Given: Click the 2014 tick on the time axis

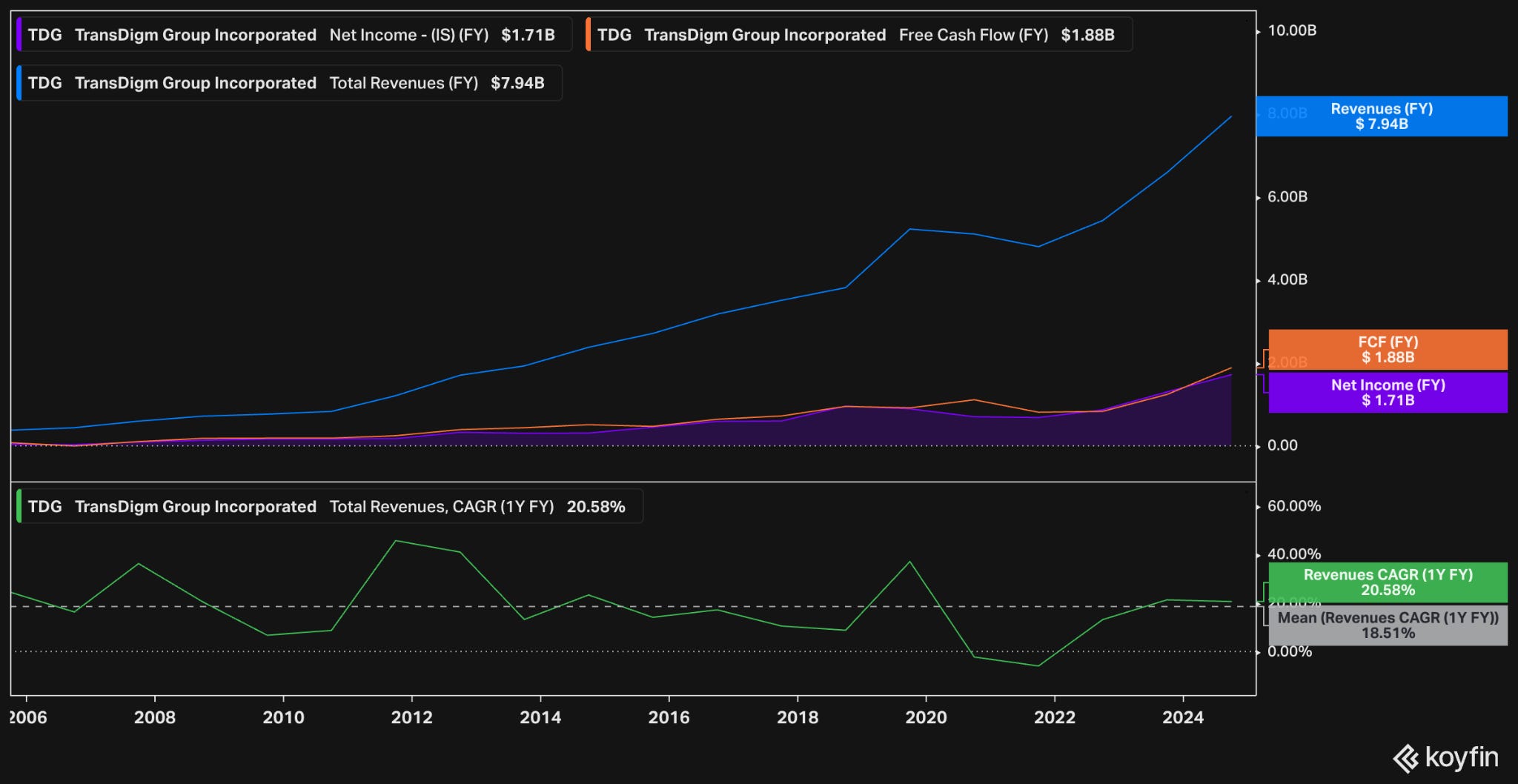Looking at the screenshot, I should pos(540,717).
